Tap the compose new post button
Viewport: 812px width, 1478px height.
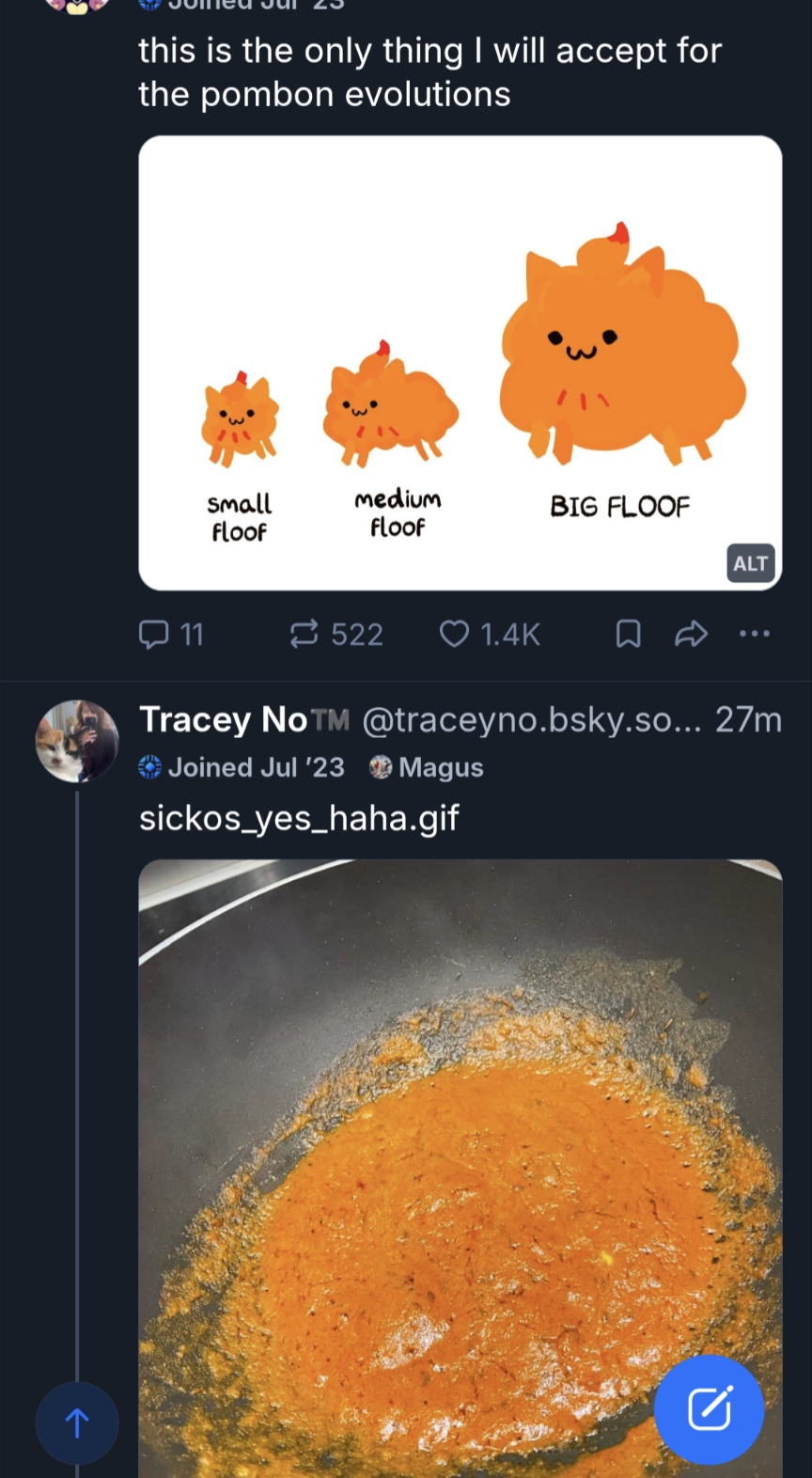coord(709,1408)
